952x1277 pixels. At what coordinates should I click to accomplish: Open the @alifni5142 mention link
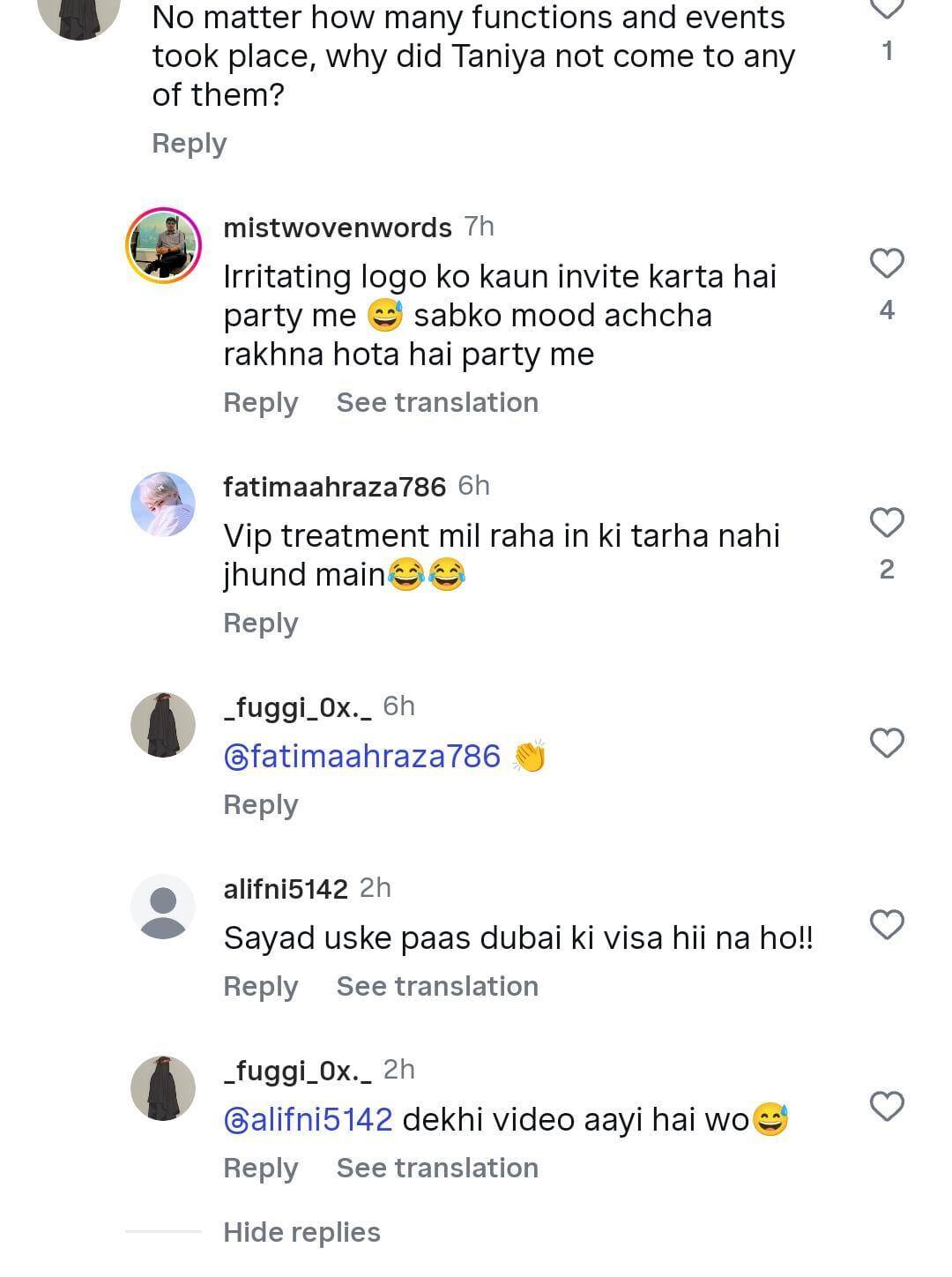308,1118
